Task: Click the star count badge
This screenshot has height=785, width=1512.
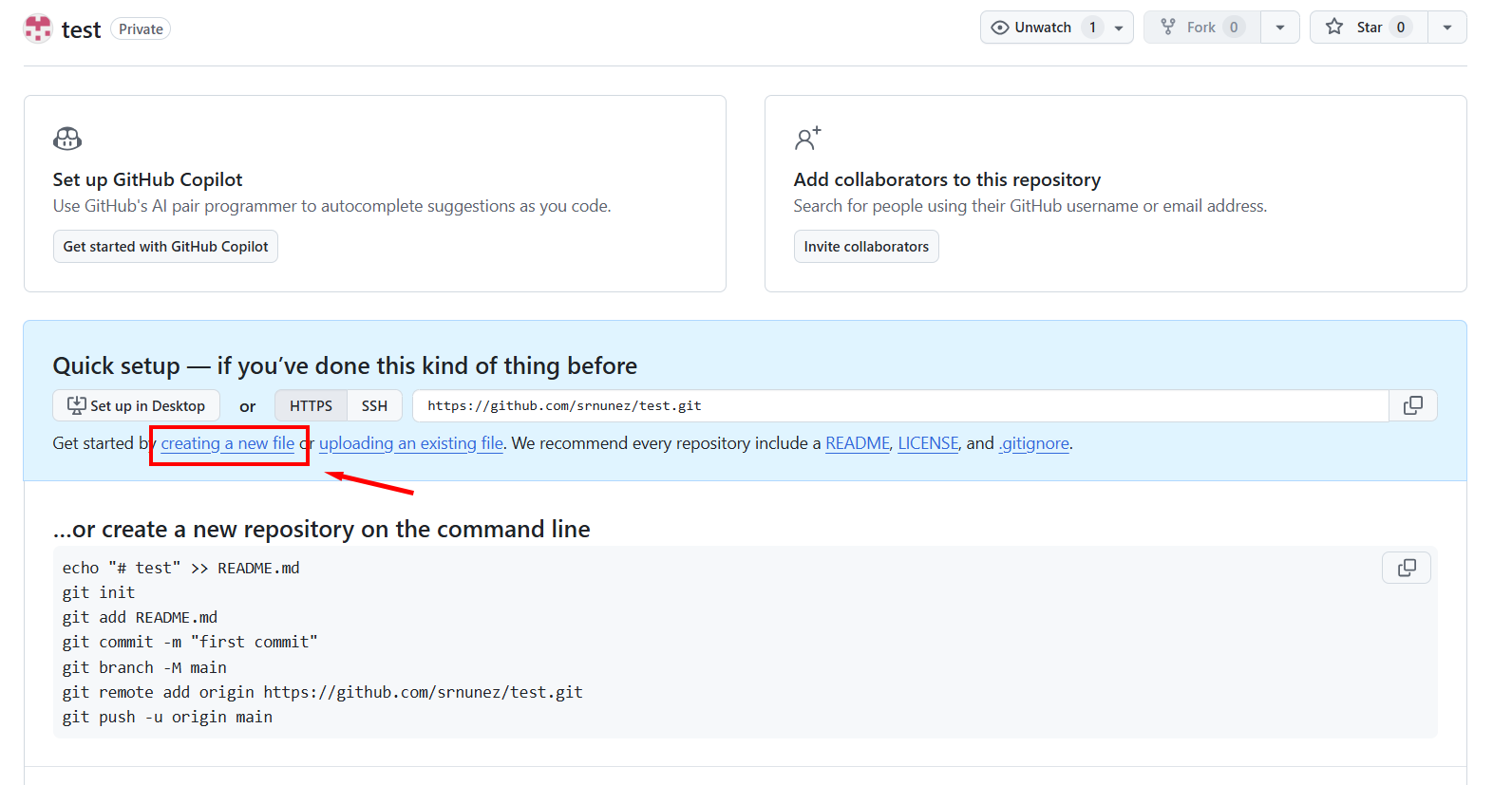Action: pos(1400,28)
